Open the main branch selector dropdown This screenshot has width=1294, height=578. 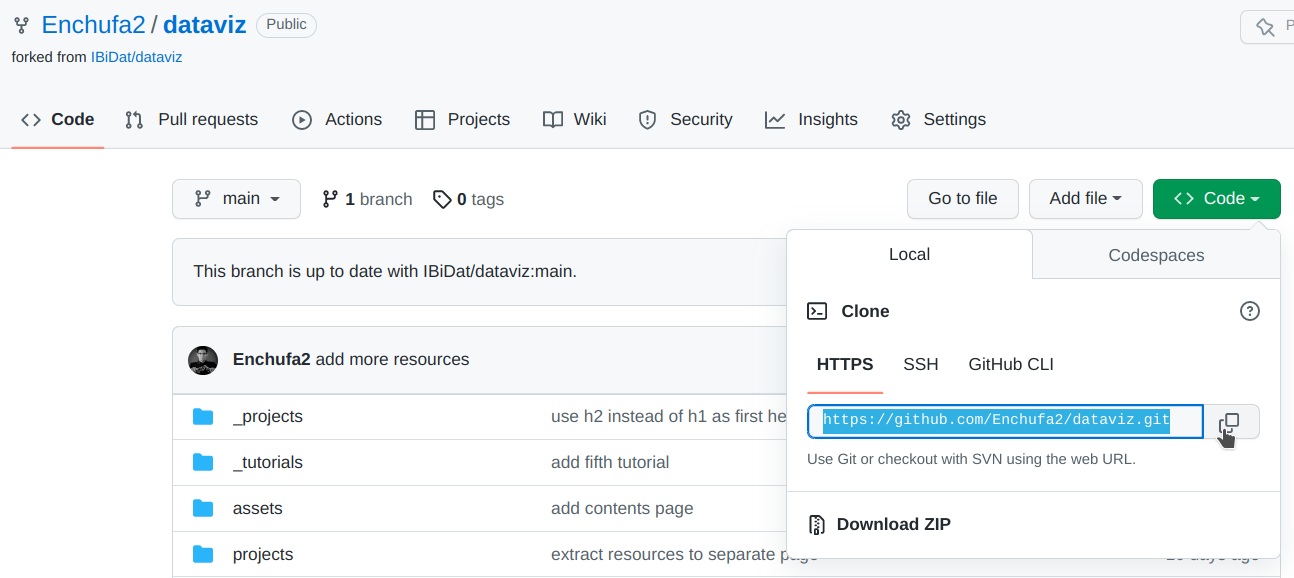click(x=236, y=199)
